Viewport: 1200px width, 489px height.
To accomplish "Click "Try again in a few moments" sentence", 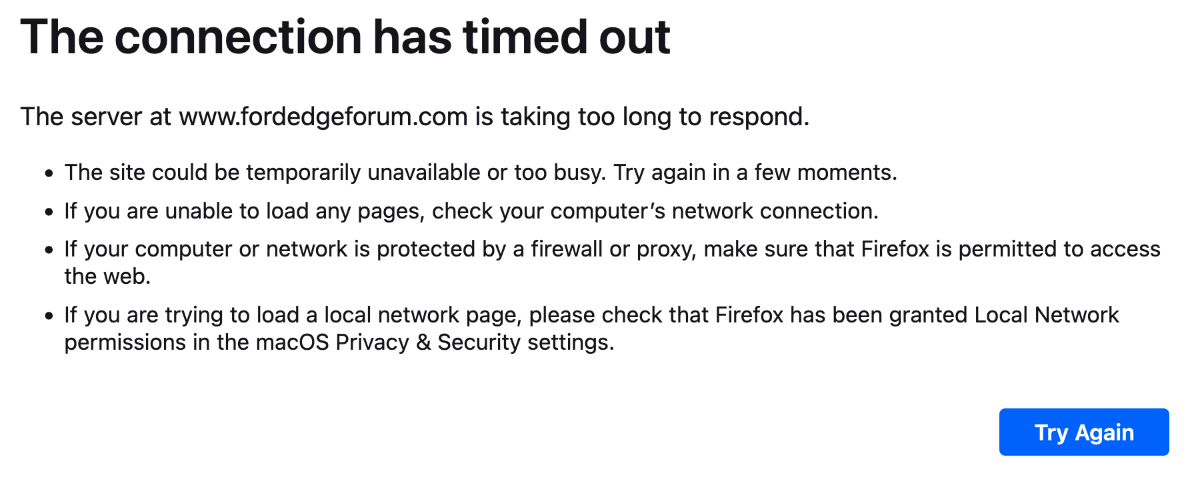I will (755, 172).
